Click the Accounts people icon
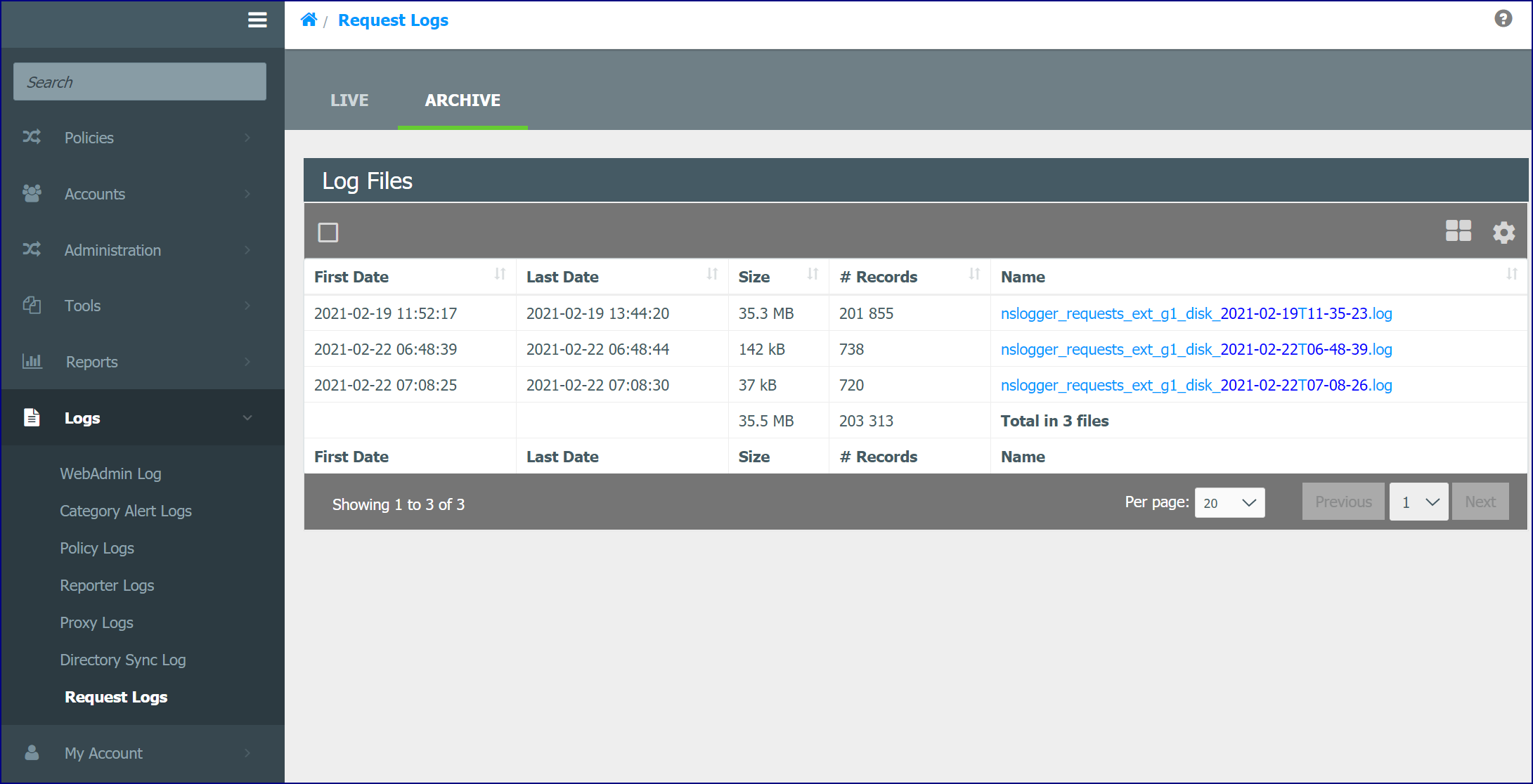Screen dimensions: 1533x784 click(32, 193)
